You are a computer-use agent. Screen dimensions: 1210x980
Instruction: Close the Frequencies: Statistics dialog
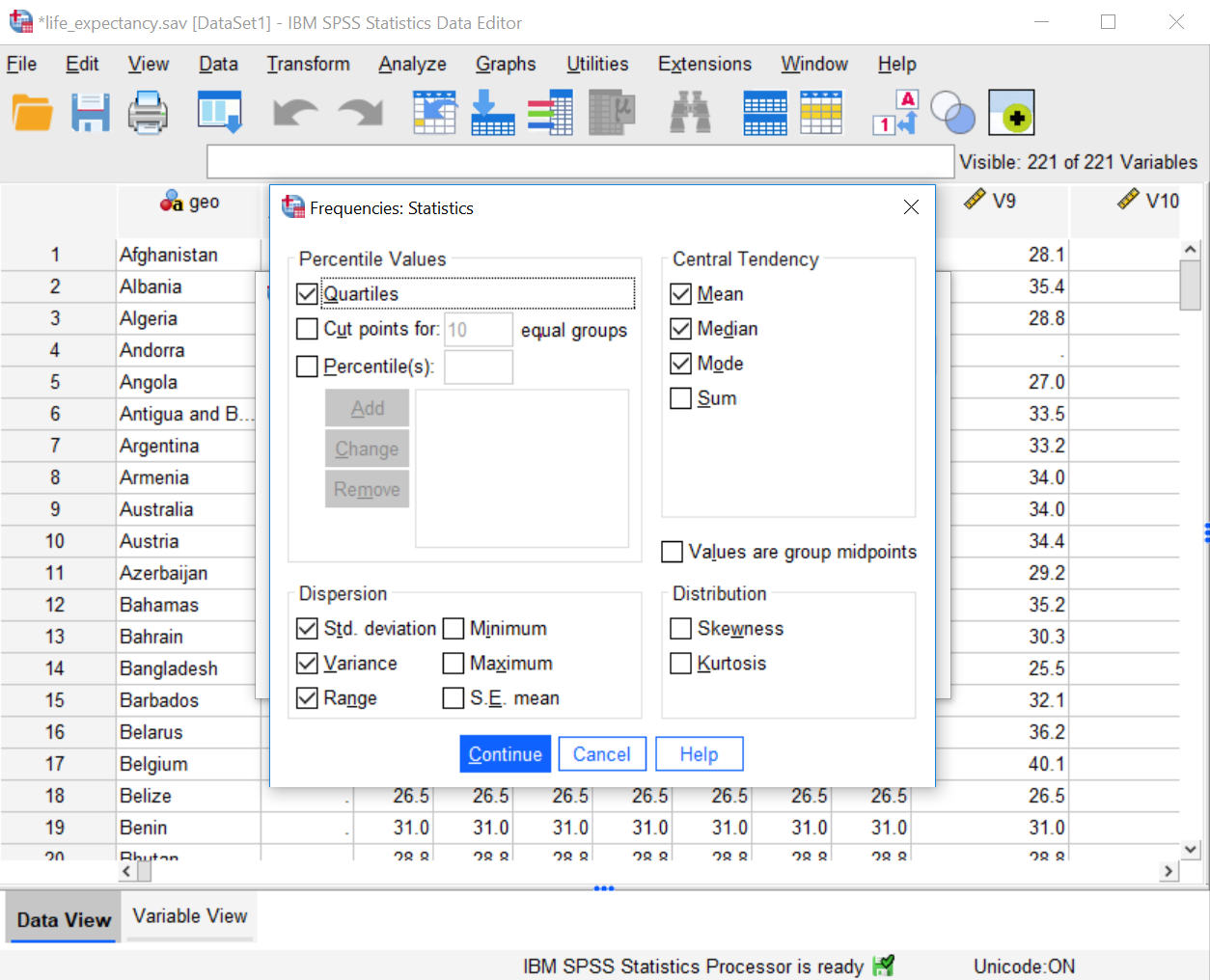[x=911, y=207]
